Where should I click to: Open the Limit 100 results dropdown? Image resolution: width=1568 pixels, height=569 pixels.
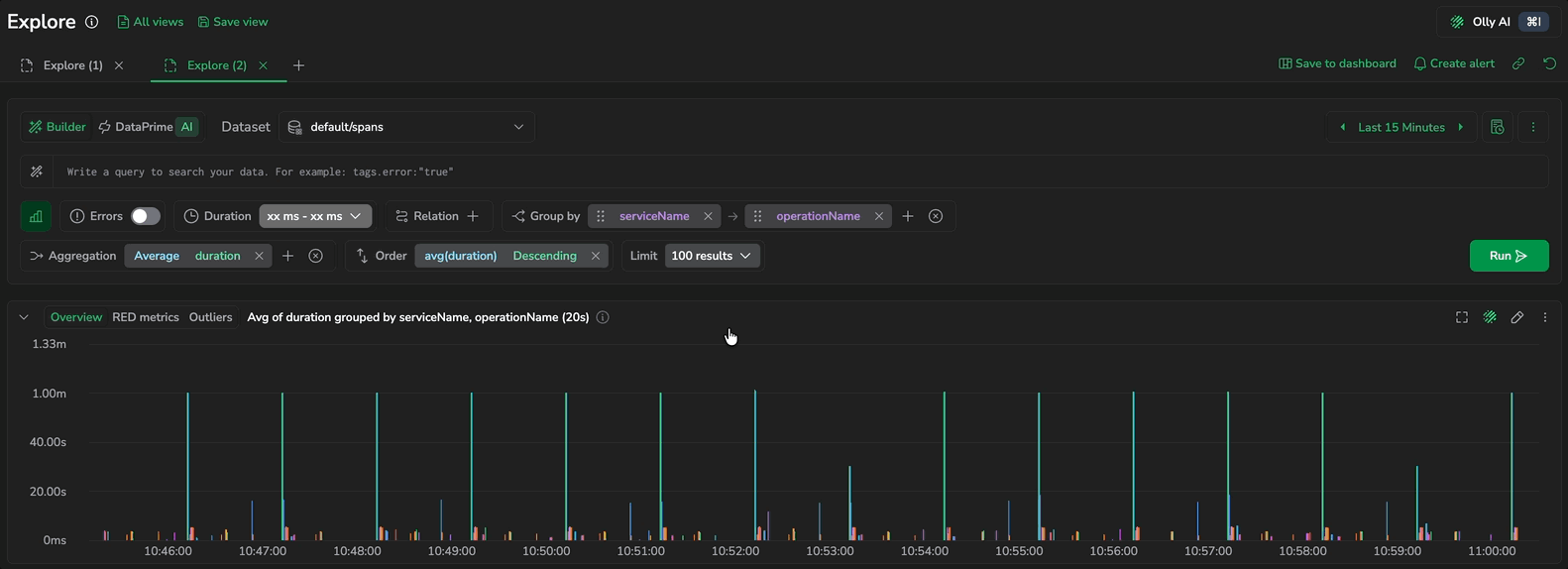click(x=712, y=256)
